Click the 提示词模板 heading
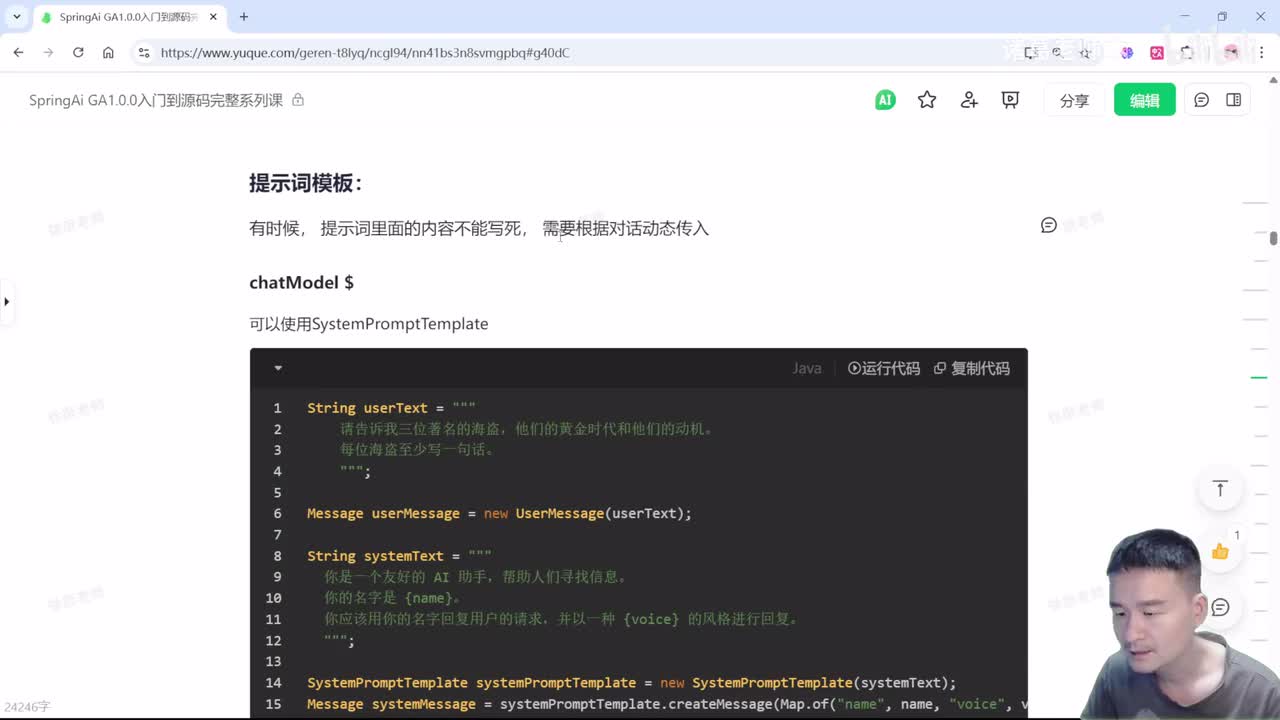1280x720 pixels. pyautogui.click(x=305, y=183)
